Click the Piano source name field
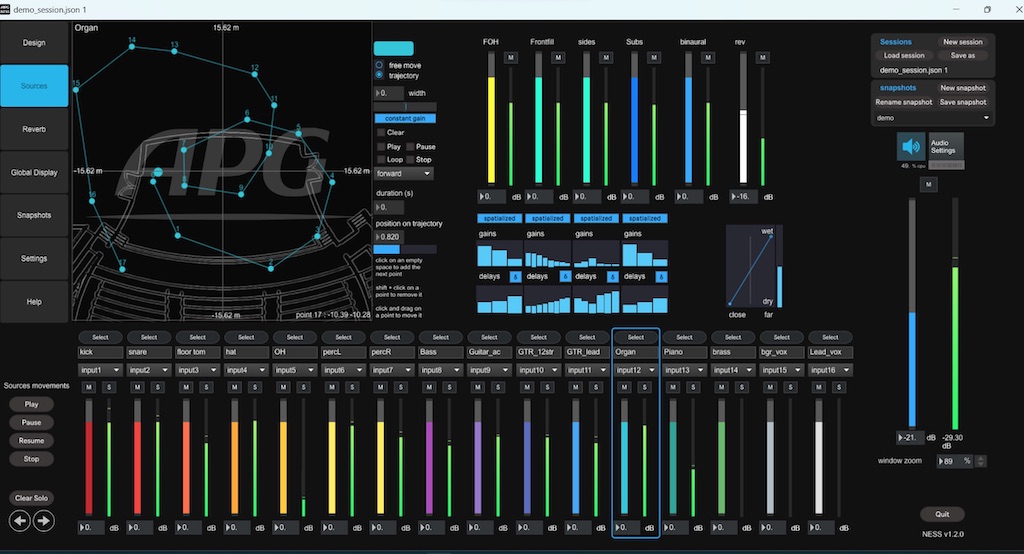This screenshot has height=554, width=1024. (684, 352)
